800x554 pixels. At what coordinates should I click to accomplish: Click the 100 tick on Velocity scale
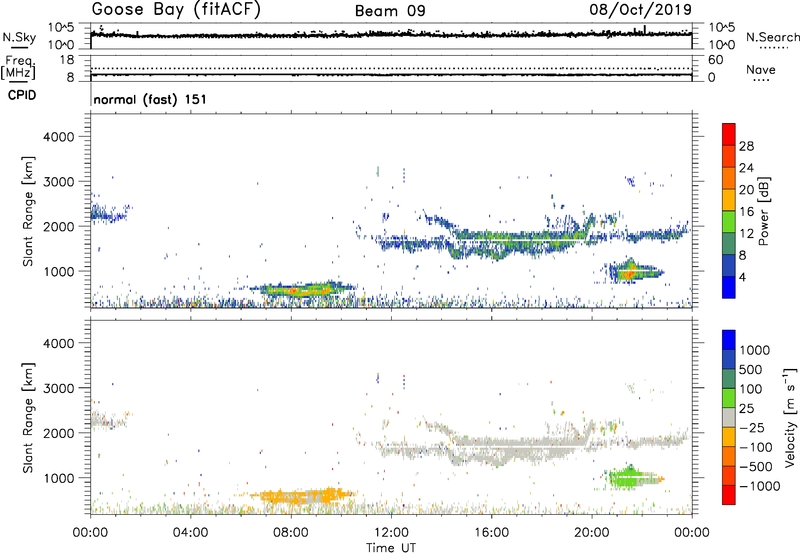coord(751,389)
